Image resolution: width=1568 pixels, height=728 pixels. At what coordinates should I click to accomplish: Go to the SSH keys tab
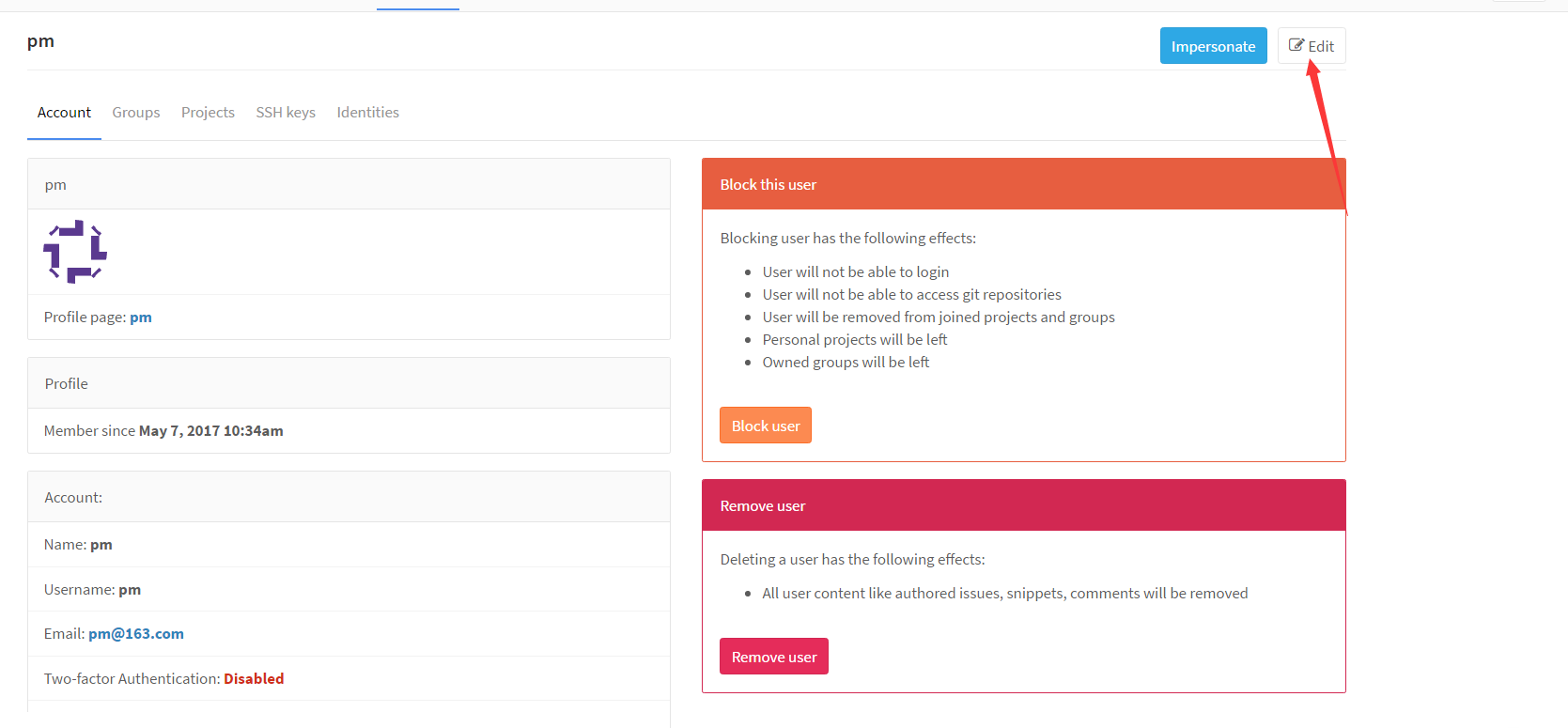pos(286,113)
